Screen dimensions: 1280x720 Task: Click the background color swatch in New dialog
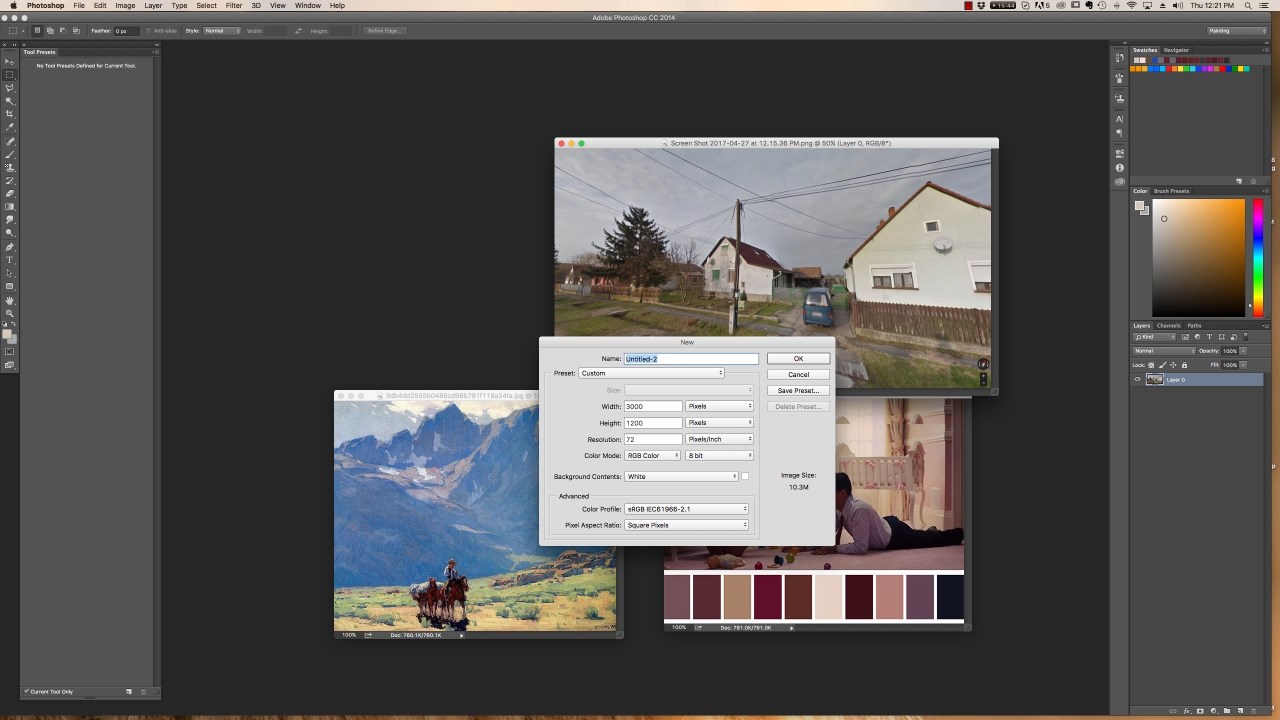745,476
